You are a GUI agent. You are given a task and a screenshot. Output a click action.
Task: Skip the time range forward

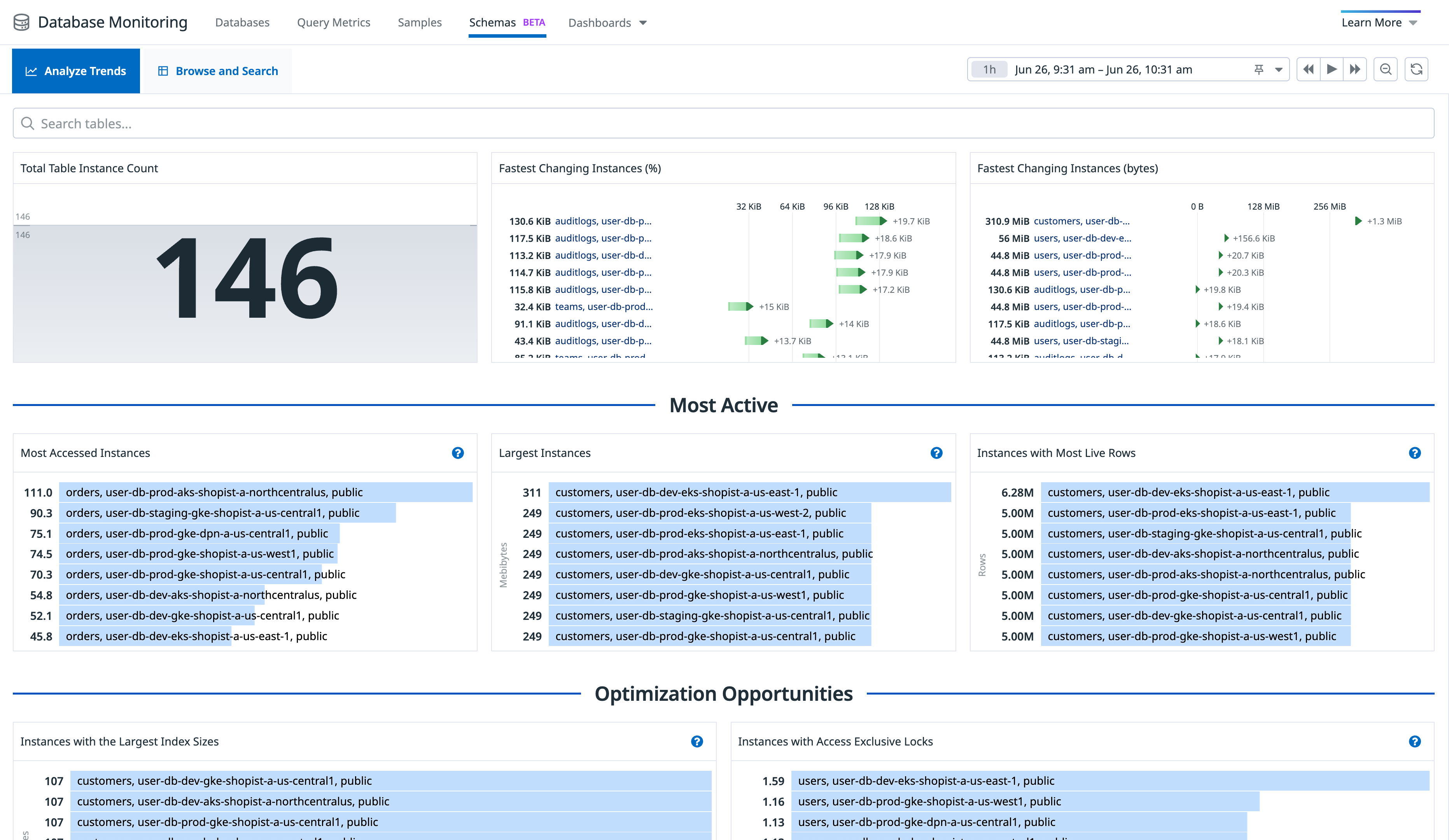pos(1355,69)
